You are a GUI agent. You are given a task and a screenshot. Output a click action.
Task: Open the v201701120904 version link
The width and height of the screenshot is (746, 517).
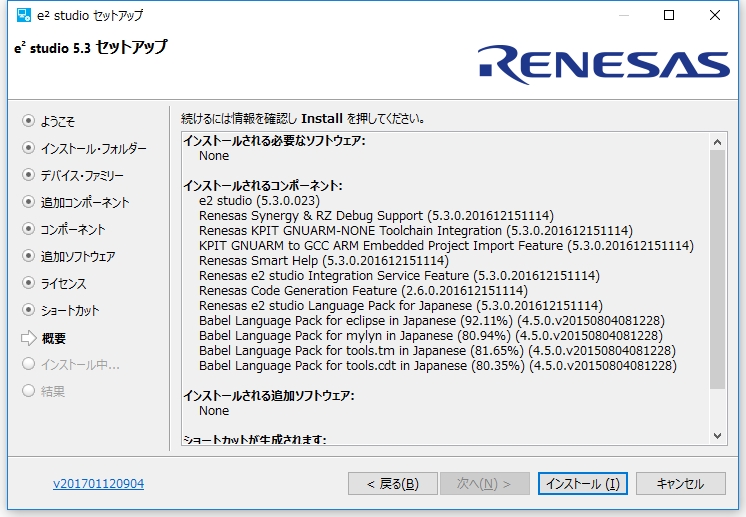[98, 484]
